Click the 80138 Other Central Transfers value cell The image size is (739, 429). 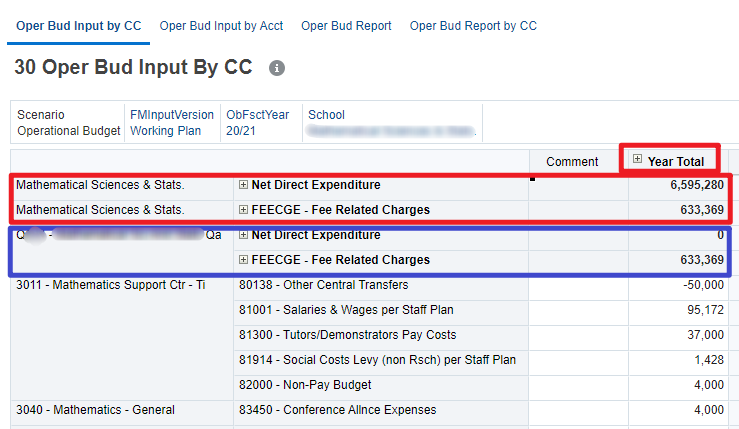point(678,285)
